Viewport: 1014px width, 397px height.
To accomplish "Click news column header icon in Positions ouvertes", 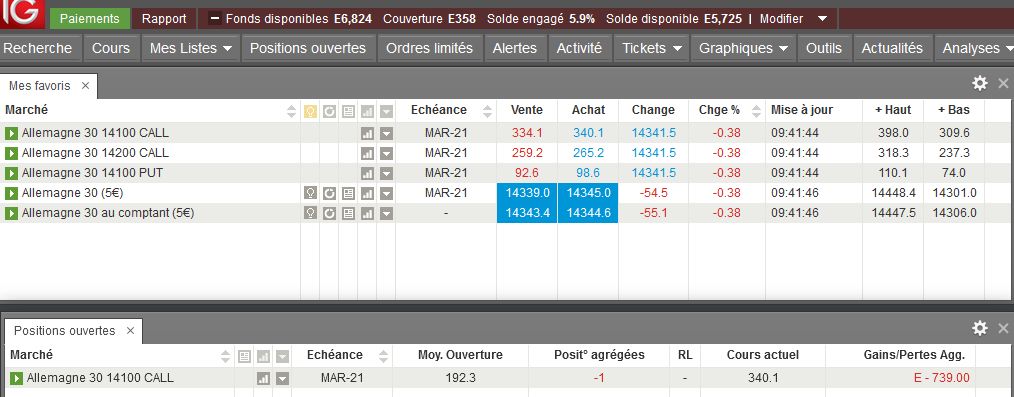I will [x=244, y=356].
